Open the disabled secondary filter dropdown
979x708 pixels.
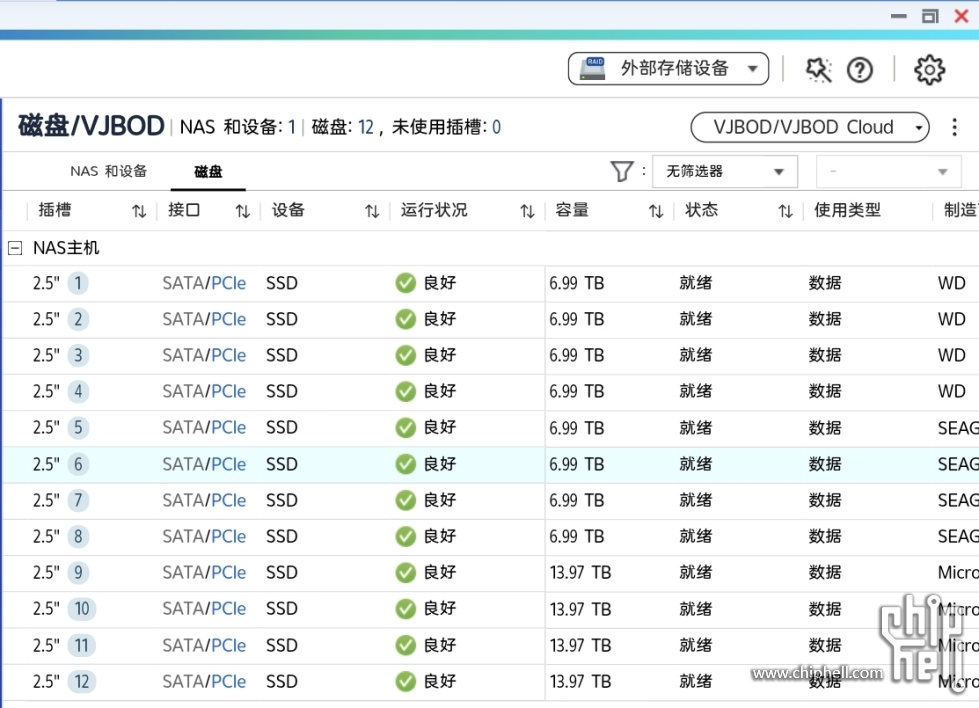(x=887, y=172)
